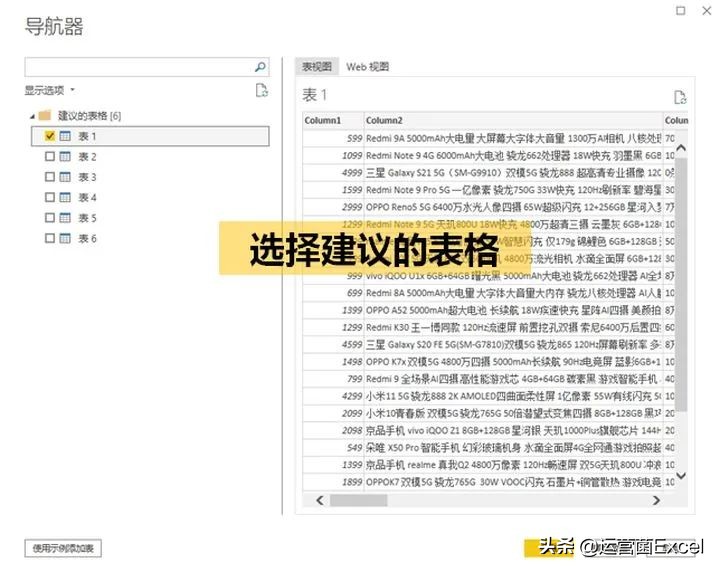Click the table icon beside 表 5
Image resolution: width=720 pixels, height=572 pixels.
point(65,218)
